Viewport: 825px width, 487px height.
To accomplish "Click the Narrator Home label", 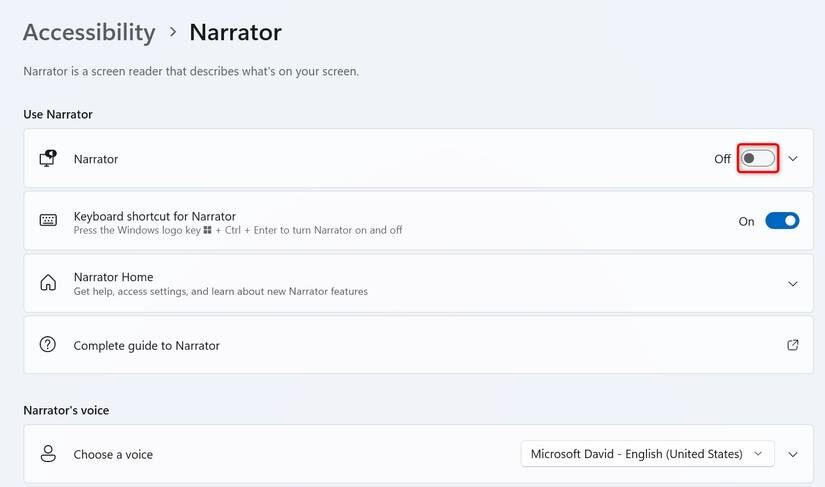I will [x=113, y=277].
